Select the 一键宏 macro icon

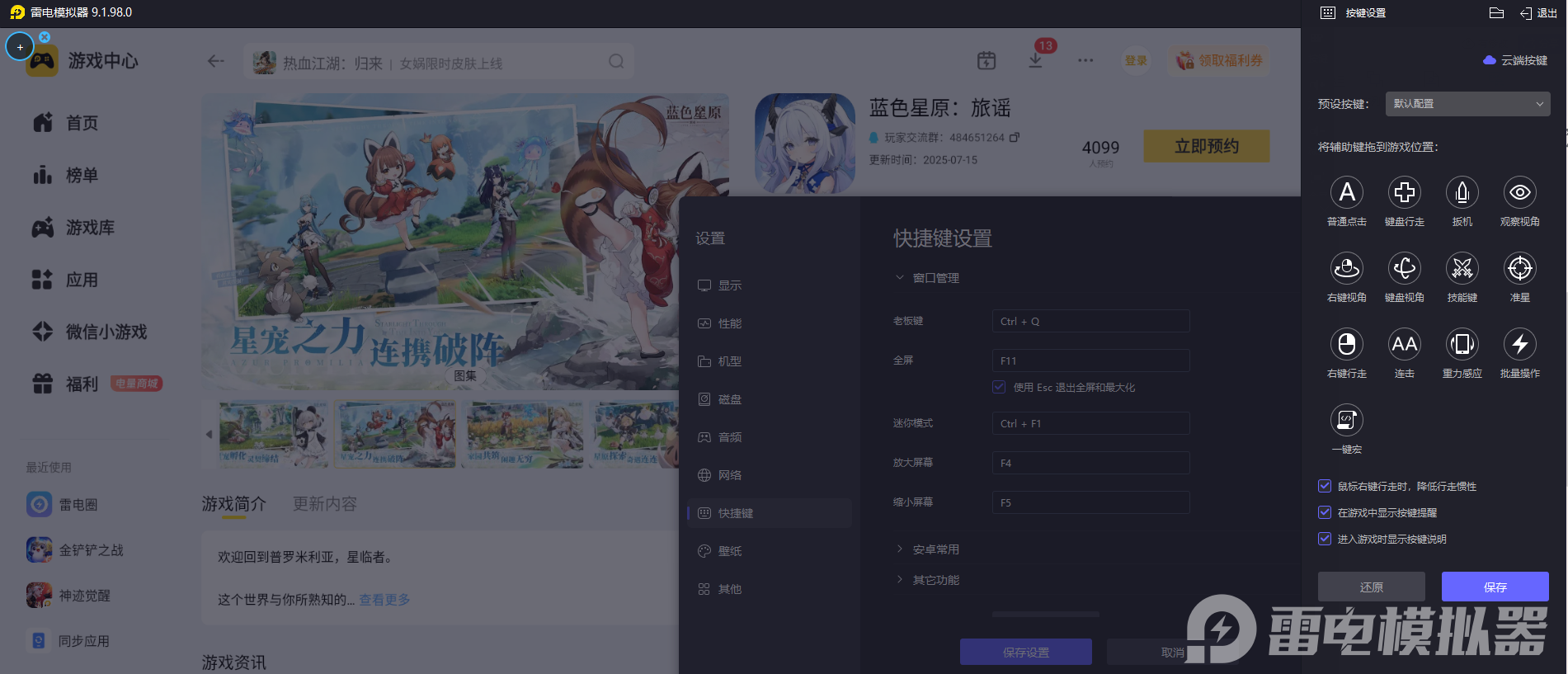1347,420
